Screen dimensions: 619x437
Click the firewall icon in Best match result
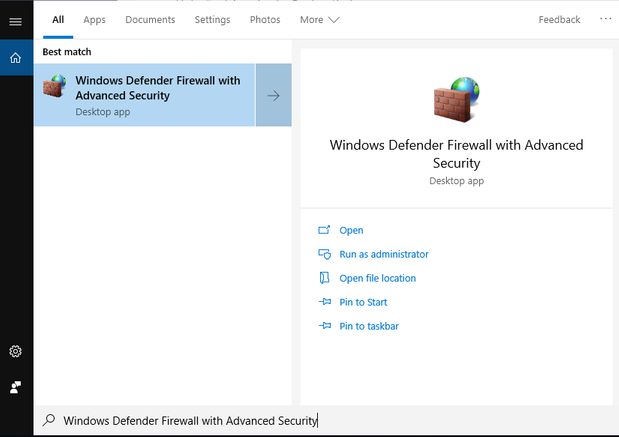(55, 86)
